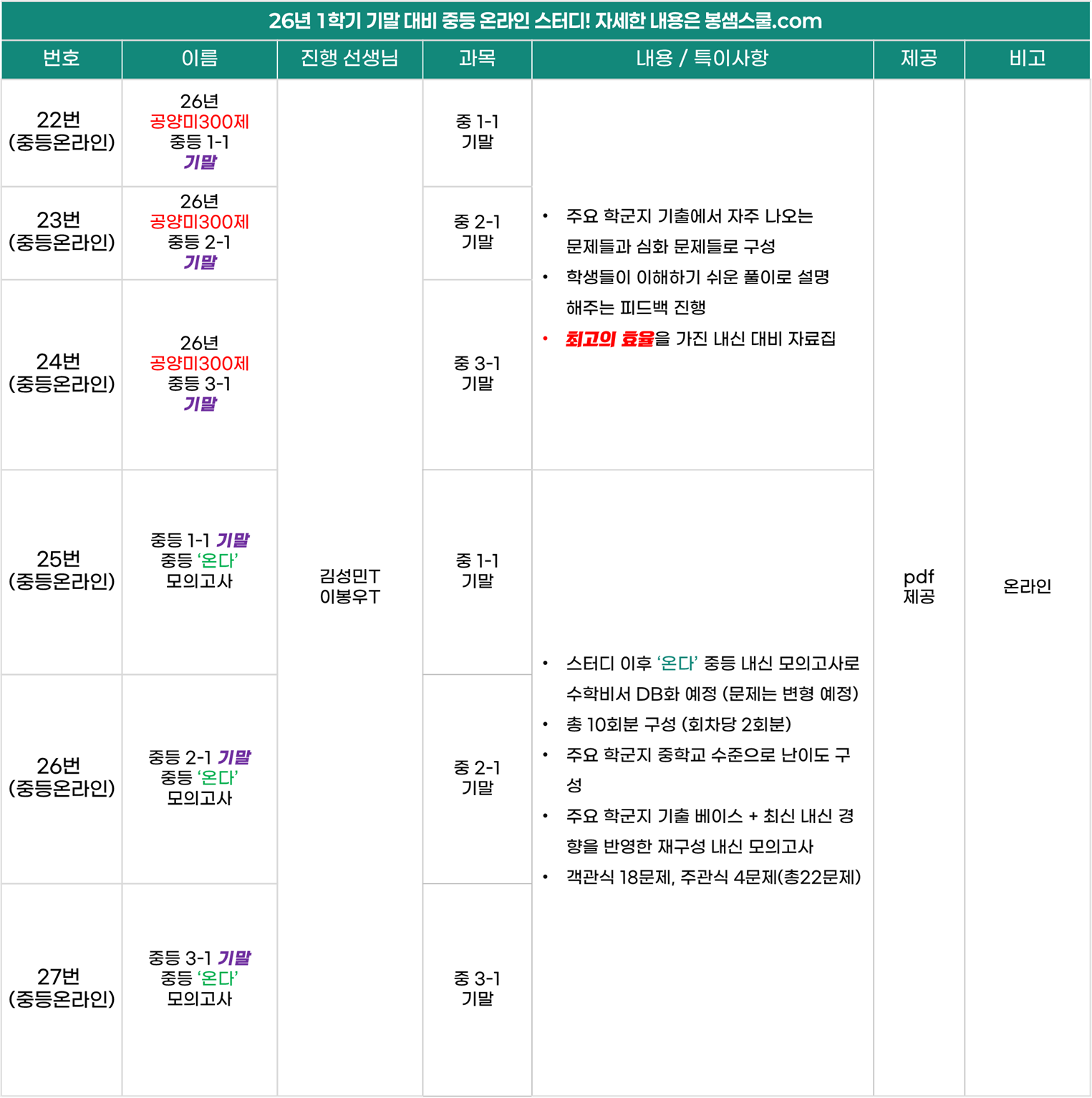The image size is (1092, 1098).
Task: Click the 27번 (중등온라인) cell
Action: click(x=62, y=990)
